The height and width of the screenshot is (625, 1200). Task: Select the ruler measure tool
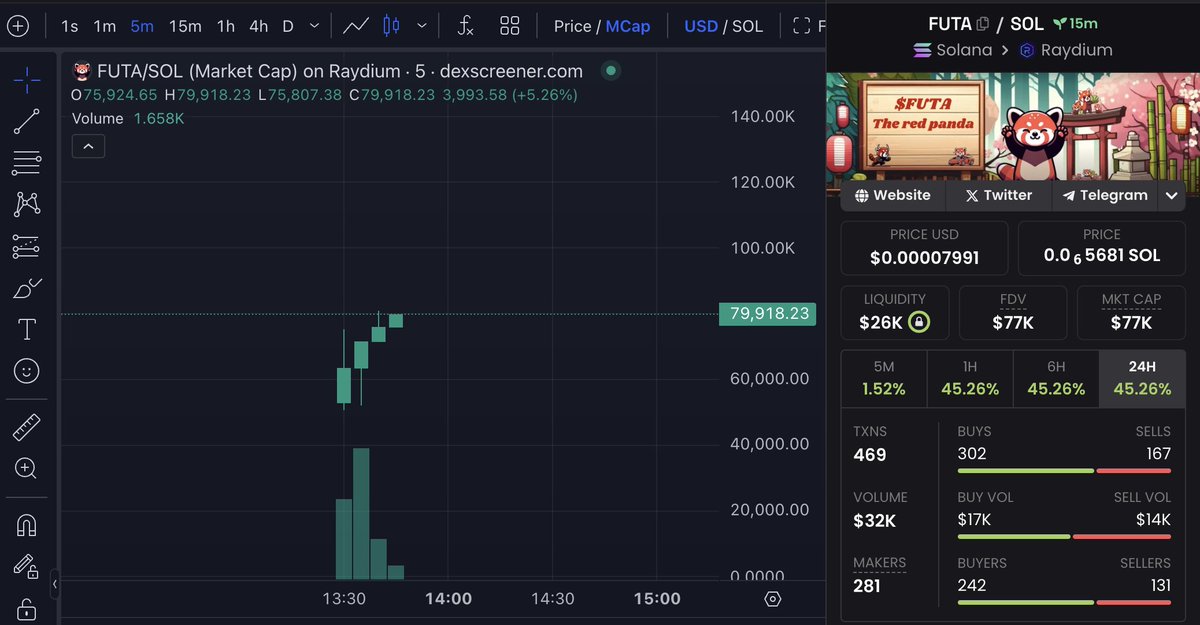[x=27, y=428]
